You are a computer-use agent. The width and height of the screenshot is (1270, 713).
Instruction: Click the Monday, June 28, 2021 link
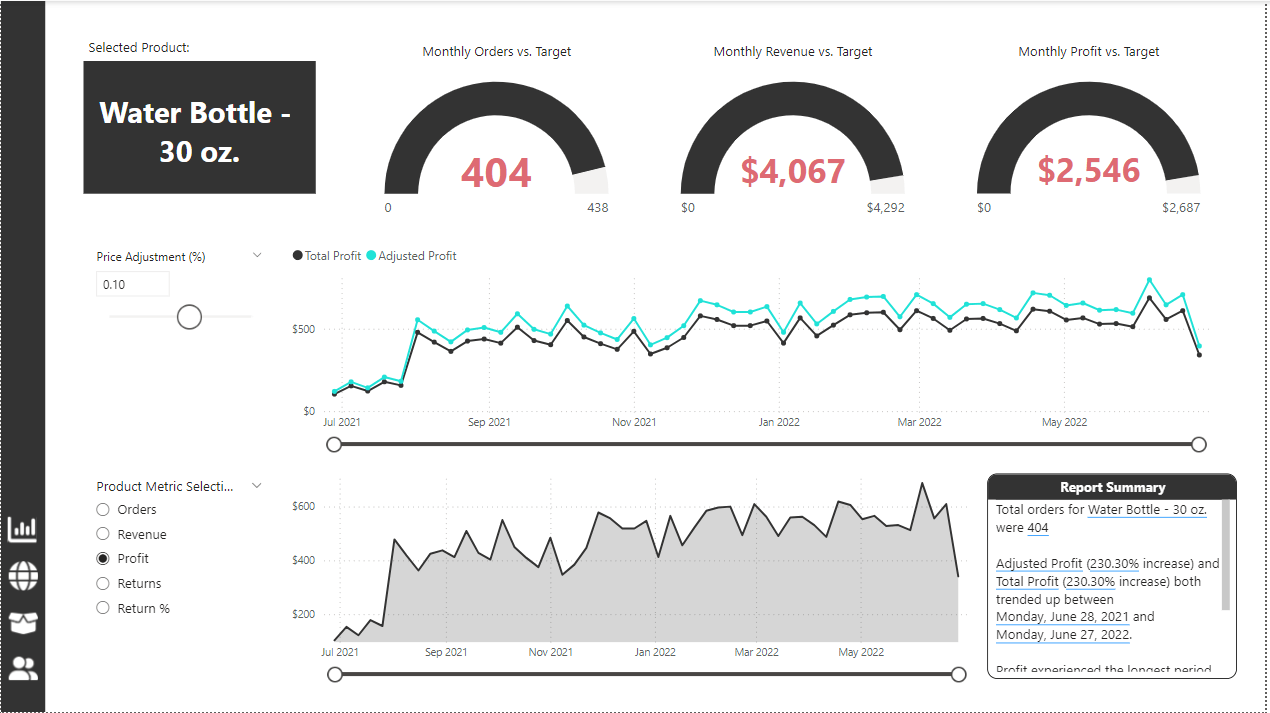pos(1062,617)
